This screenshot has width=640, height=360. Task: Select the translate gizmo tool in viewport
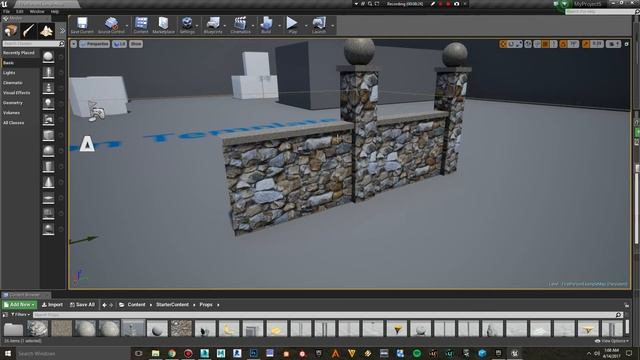503,44
